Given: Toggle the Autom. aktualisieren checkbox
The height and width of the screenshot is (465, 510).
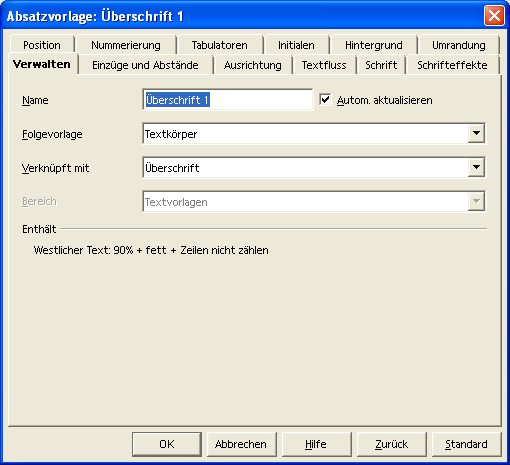Looking at the screenshot, I should coord(325,100).
